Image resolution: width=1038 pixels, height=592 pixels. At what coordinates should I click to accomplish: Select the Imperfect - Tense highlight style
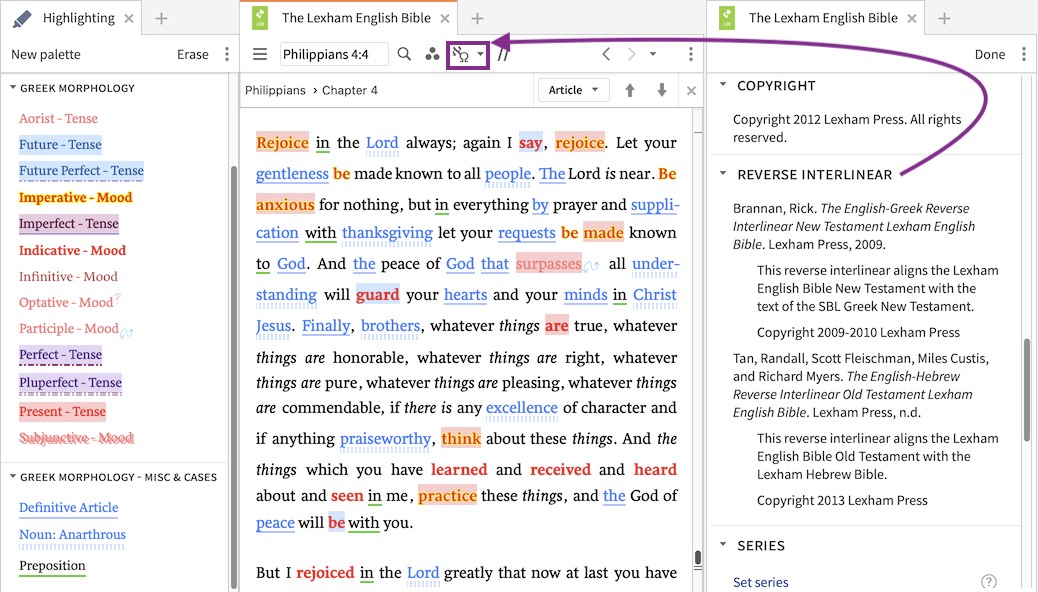click(x=69, y=224)
